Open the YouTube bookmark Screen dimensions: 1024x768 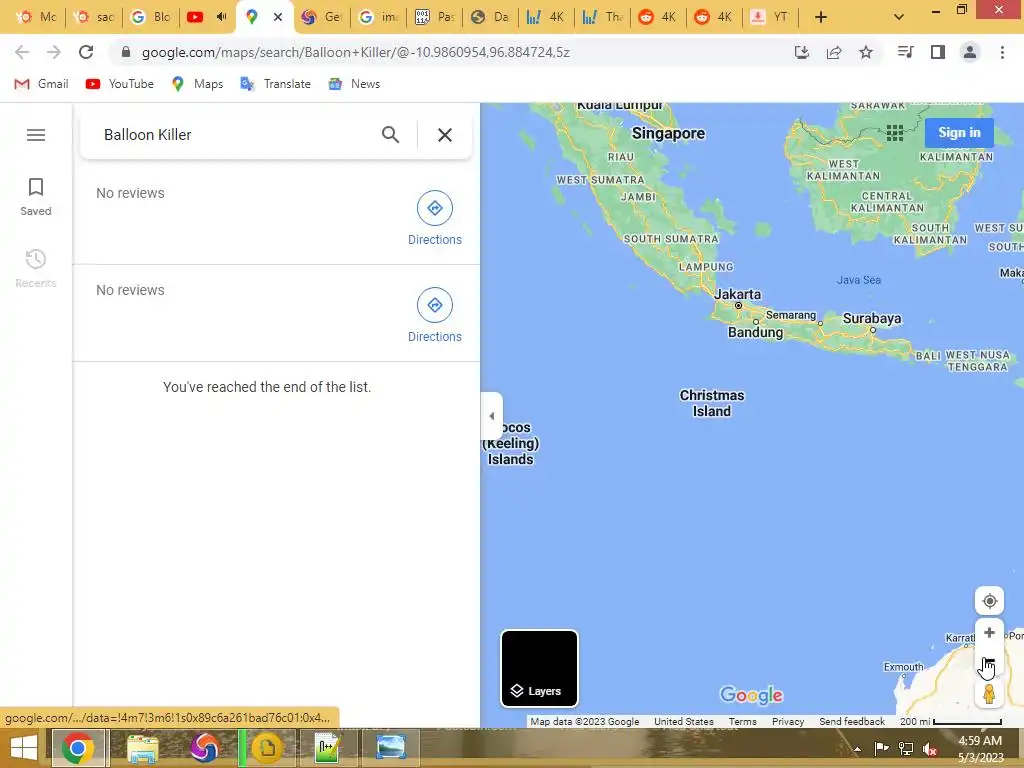point(120,84)
